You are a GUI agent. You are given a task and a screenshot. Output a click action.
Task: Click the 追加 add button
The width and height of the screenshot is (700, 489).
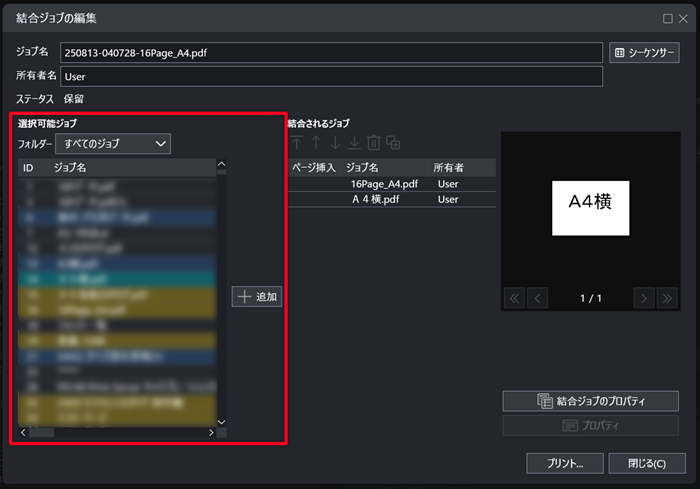click(x=257, y=297)
